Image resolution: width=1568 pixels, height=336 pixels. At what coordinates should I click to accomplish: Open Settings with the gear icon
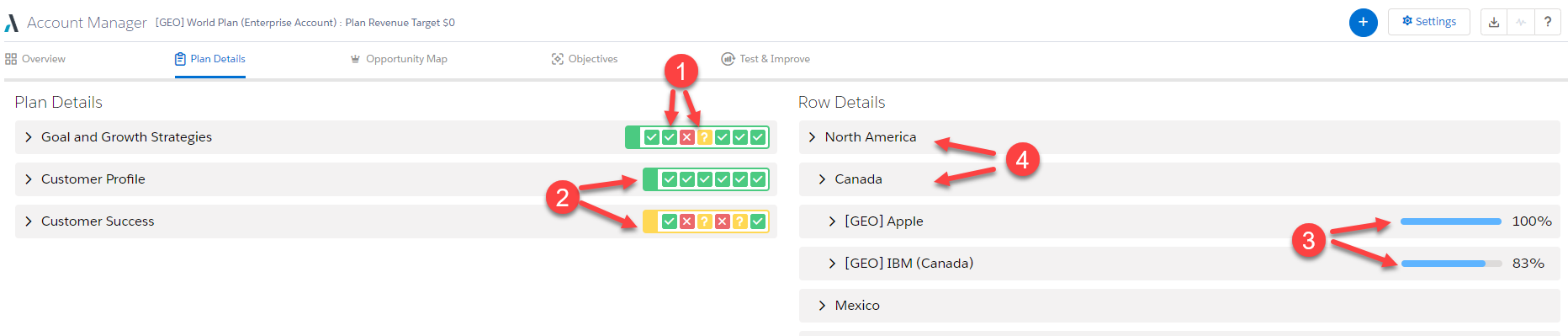(1428, 22)
